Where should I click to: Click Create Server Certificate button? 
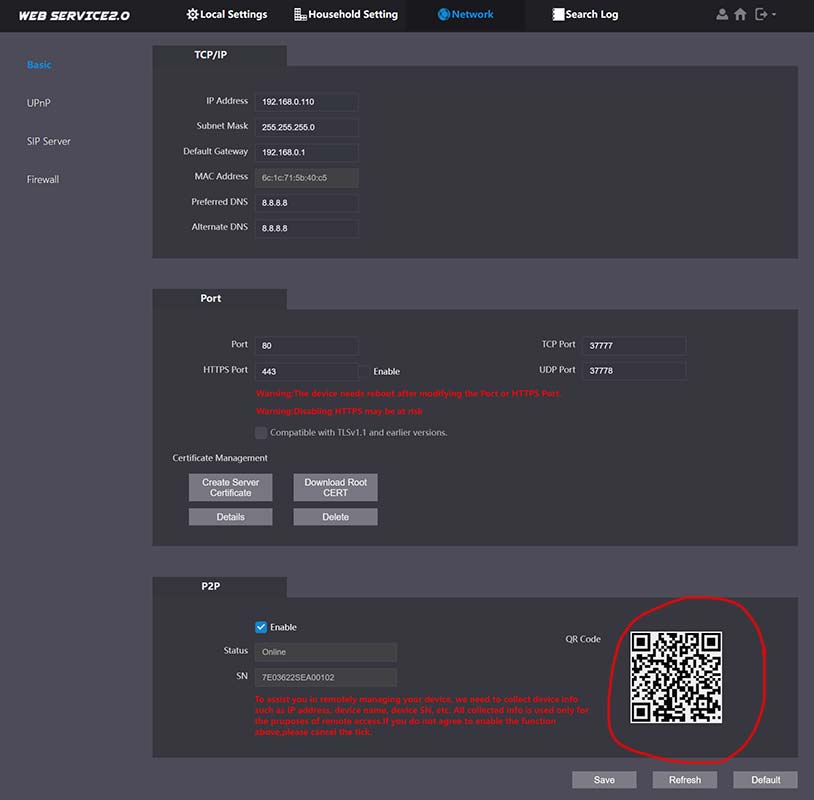click(230, 487)
